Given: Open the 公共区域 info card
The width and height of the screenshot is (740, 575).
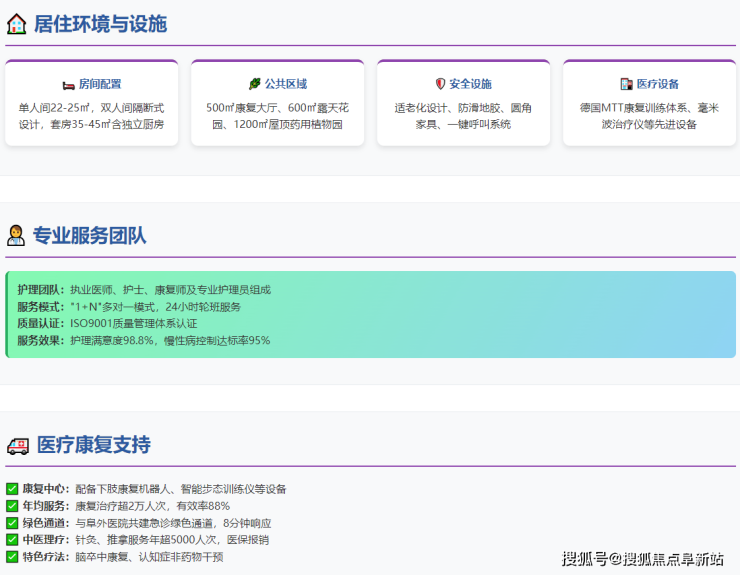Looking at the screenshot, I should [277, 104].
